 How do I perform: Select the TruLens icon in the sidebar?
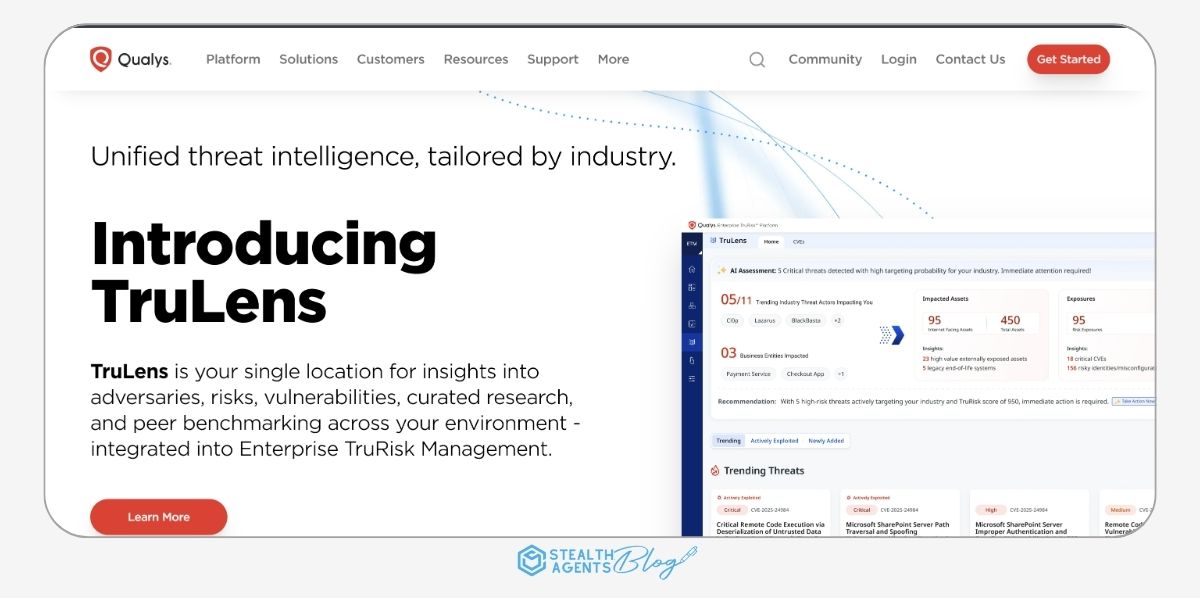(x=692, y=342)
